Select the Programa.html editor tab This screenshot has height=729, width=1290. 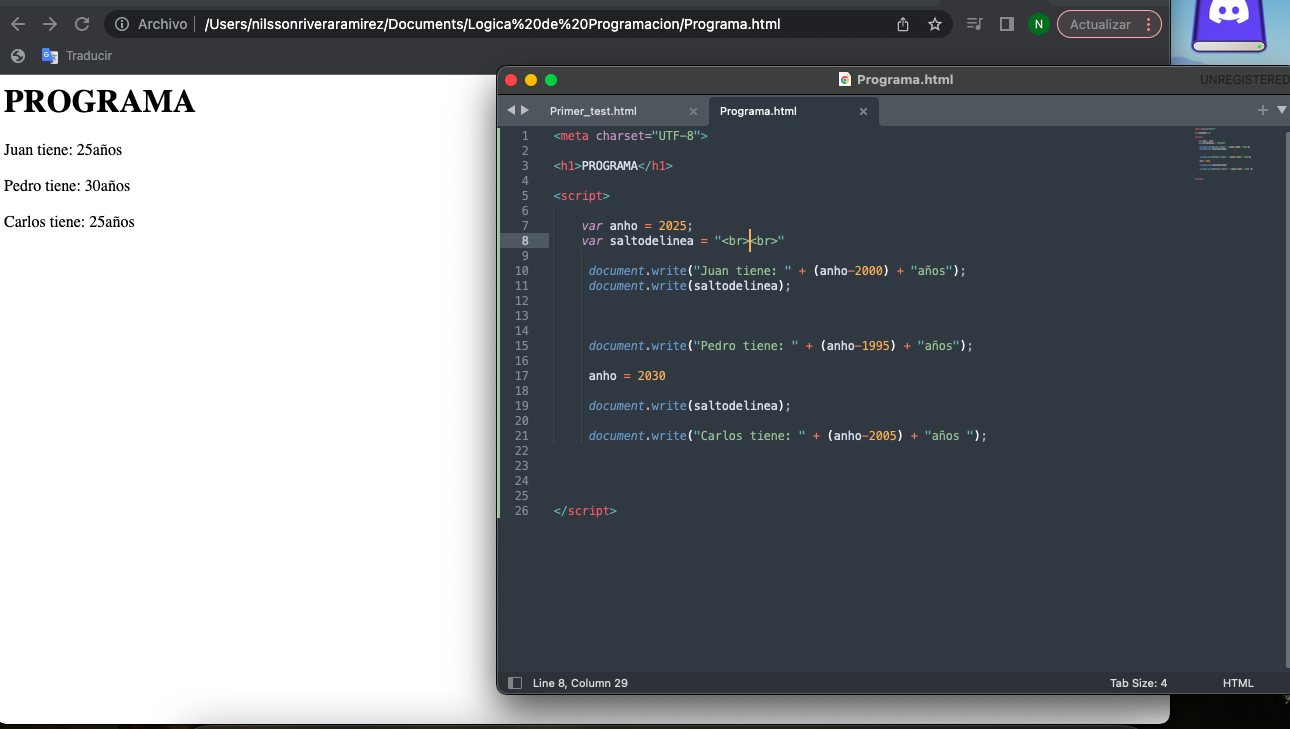[x=758, y=111]
